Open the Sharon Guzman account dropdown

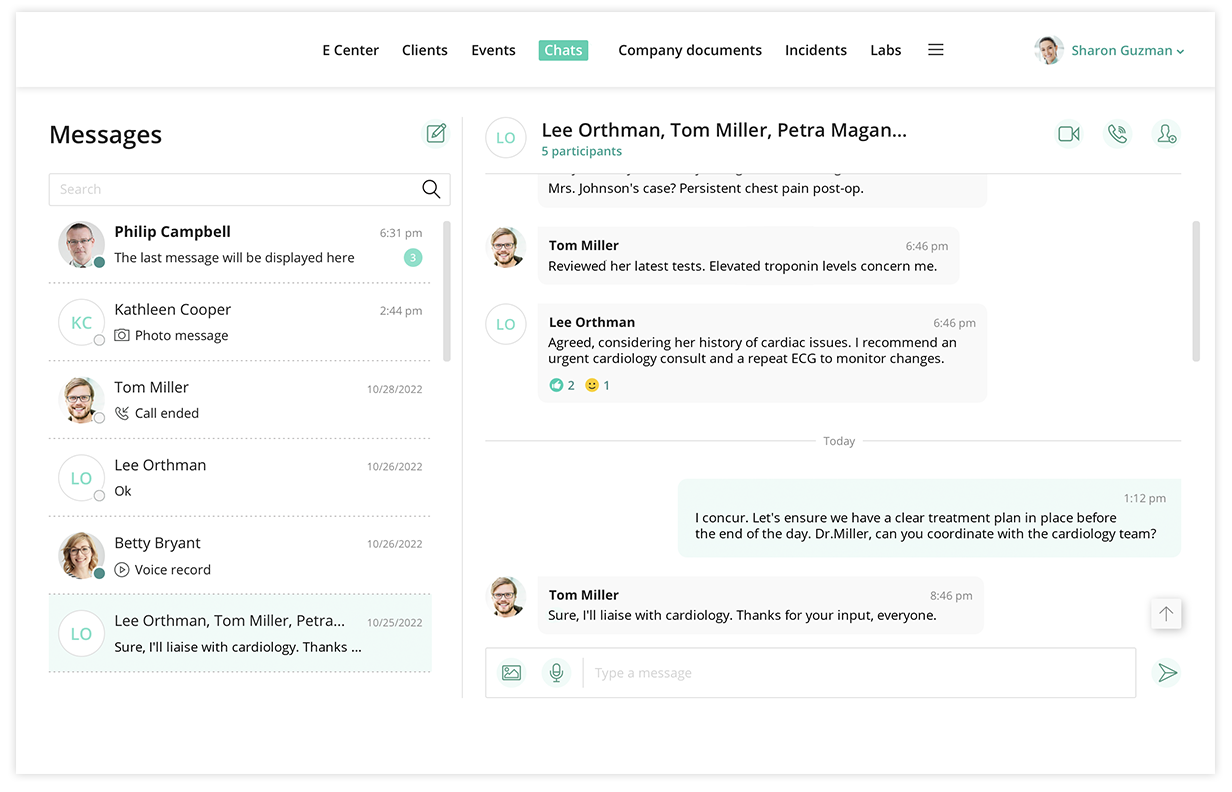(x=1127, y=50)
